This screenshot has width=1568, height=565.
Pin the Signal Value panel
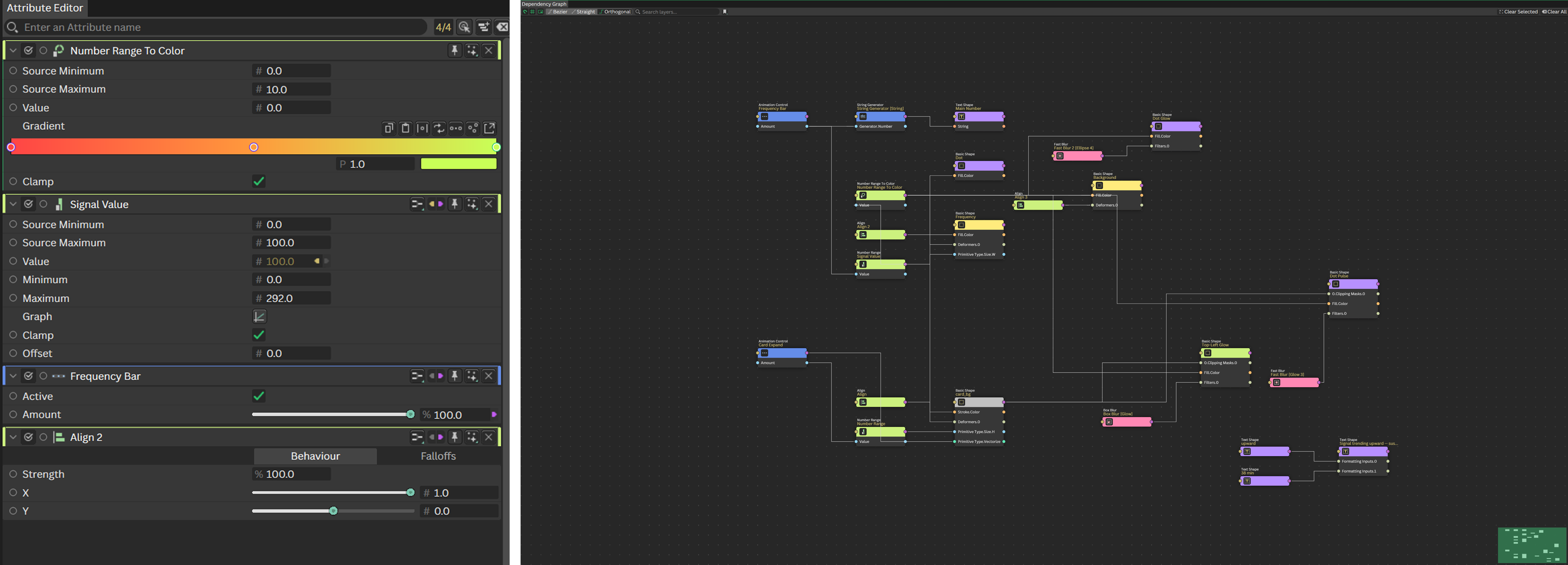[x=454, y=204]
